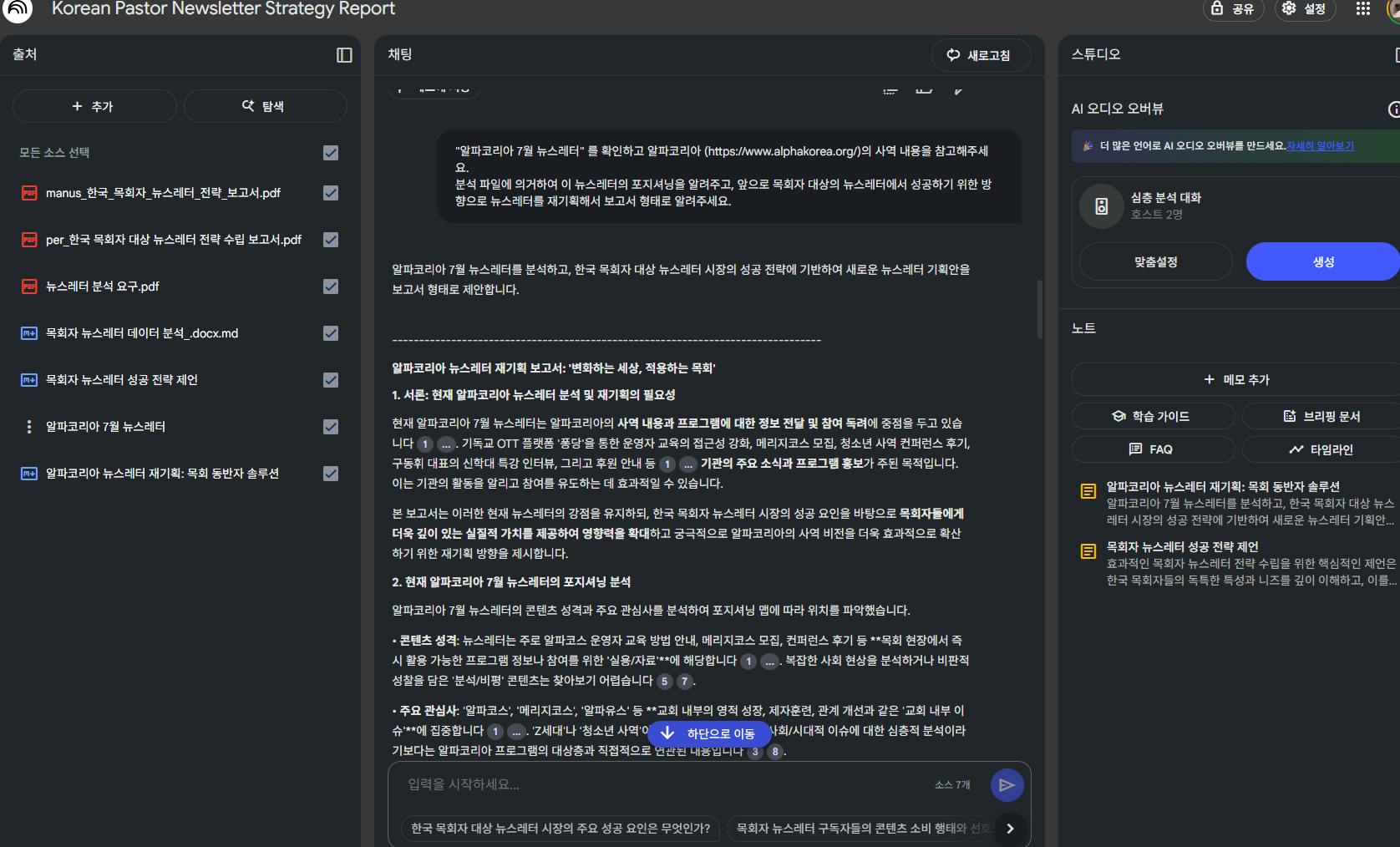
Task: Open source 알파코리아 7월 뉴스레터
Action: coord(105,427)
